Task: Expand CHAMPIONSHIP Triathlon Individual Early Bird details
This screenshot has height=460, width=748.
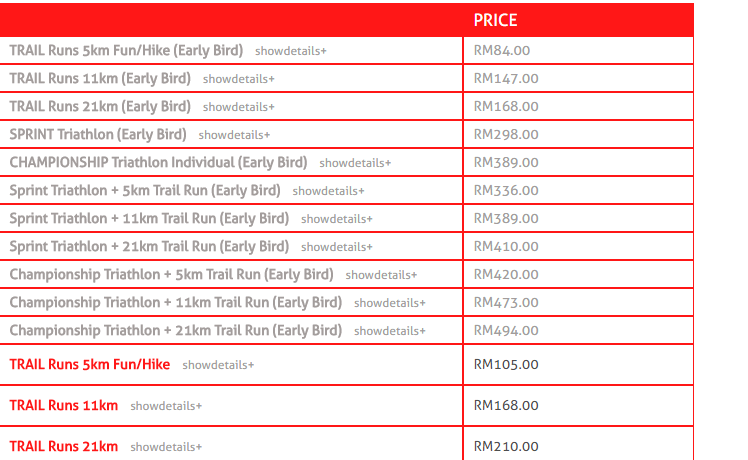Action: pyautogui.click(x=355, y=163)
